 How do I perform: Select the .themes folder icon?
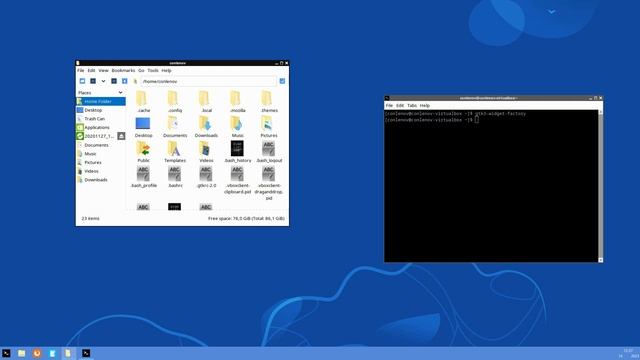267,98
